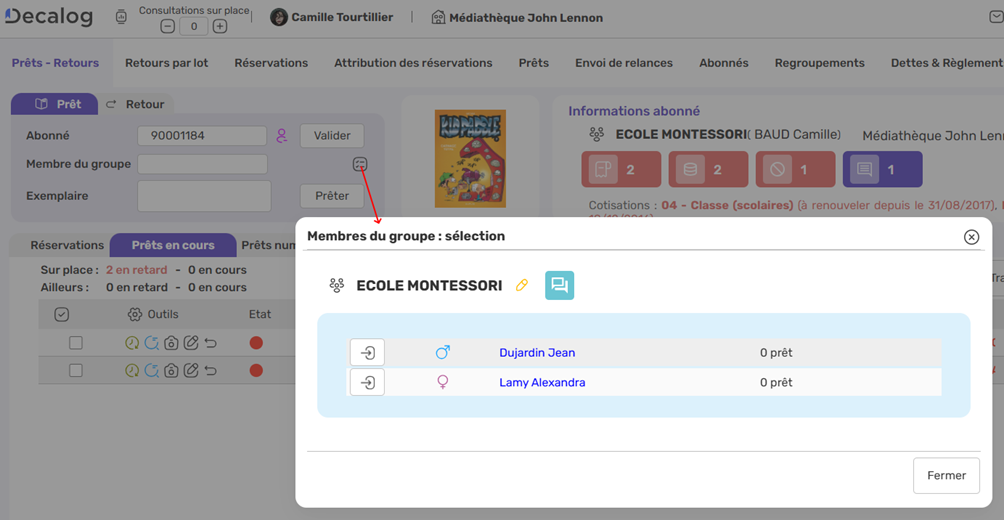Open the Réservations menu tab
Viewport: 1004px width, 520px height.
(271, 63)
